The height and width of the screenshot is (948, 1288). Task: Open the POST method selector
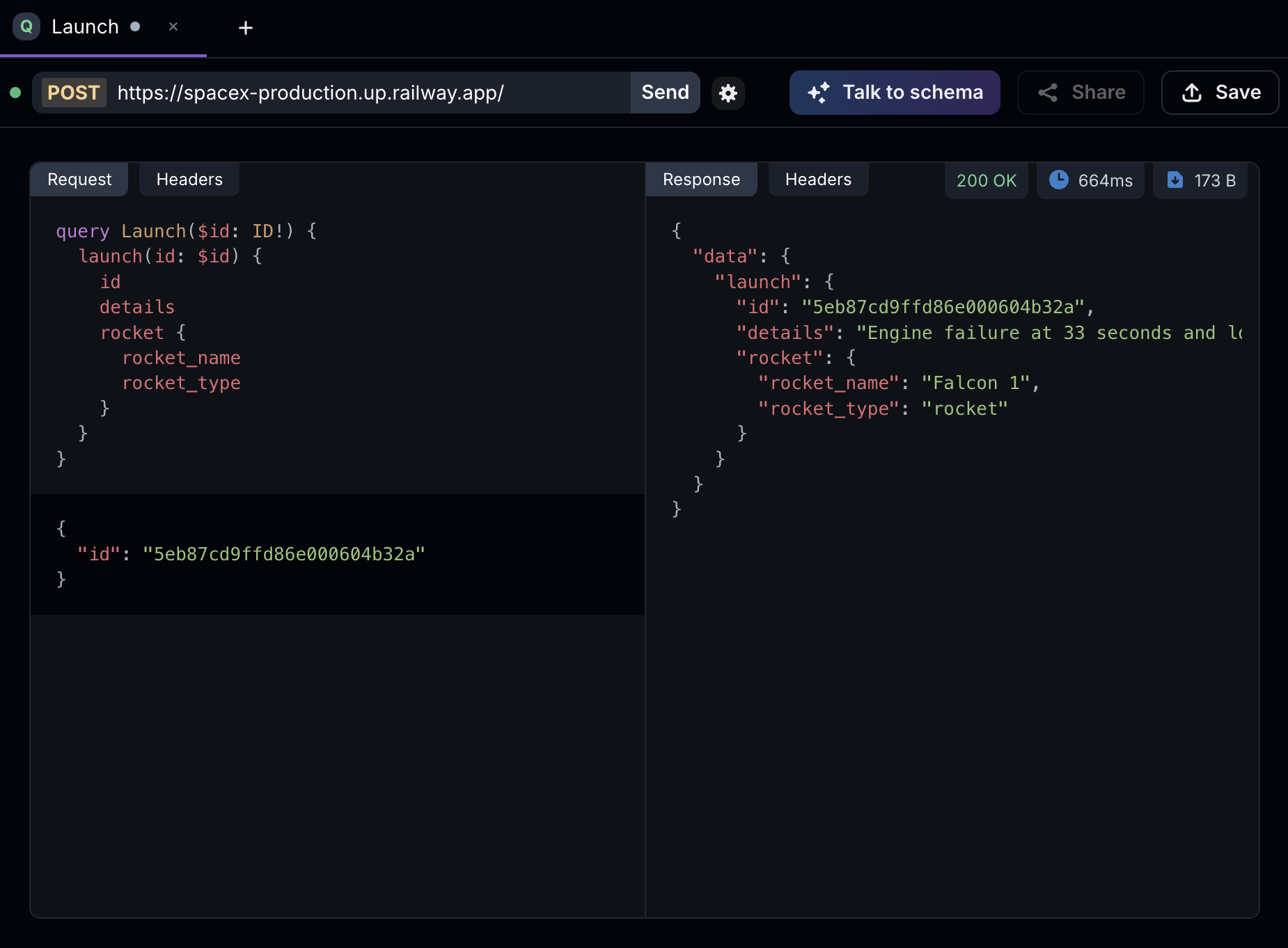click(x=73, y=93)
